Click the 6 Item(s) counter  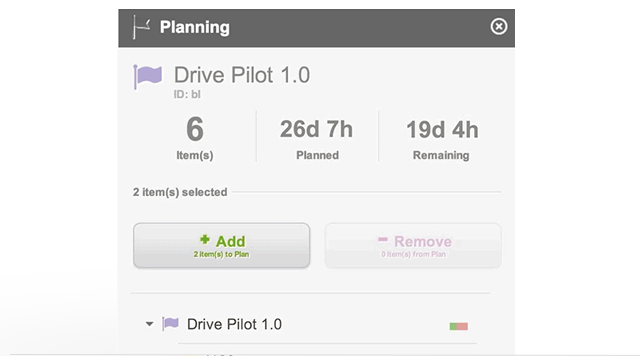(195, 138)
